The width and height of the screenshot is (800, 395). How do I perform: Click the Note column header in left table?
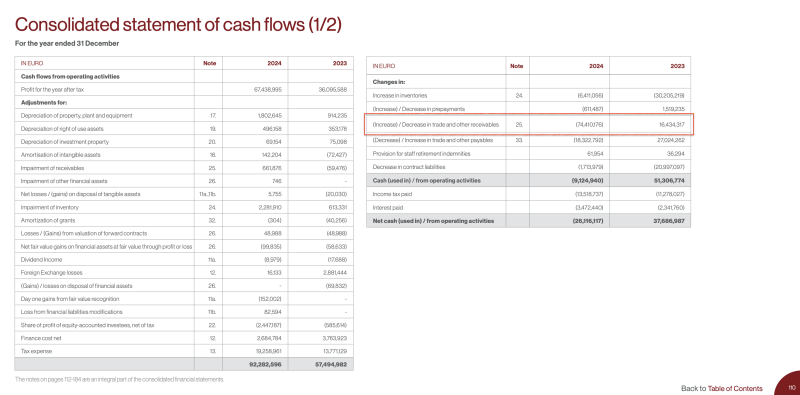coord(210,63)
